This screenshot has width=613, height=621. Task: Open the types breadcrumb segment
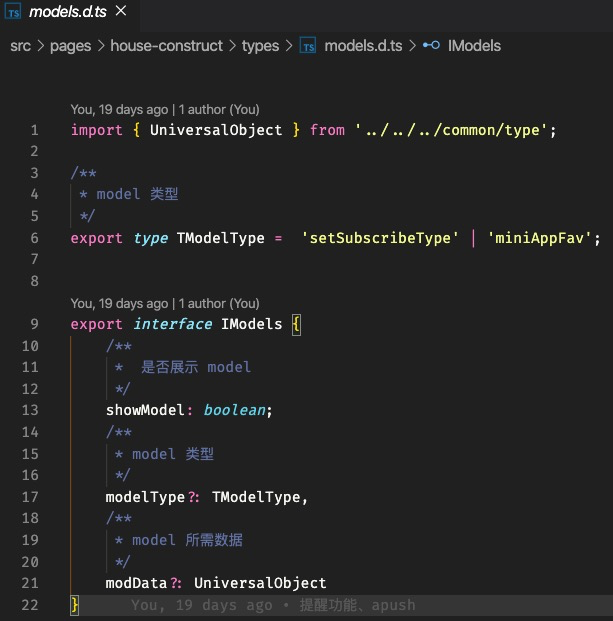[x=260, y=46]
